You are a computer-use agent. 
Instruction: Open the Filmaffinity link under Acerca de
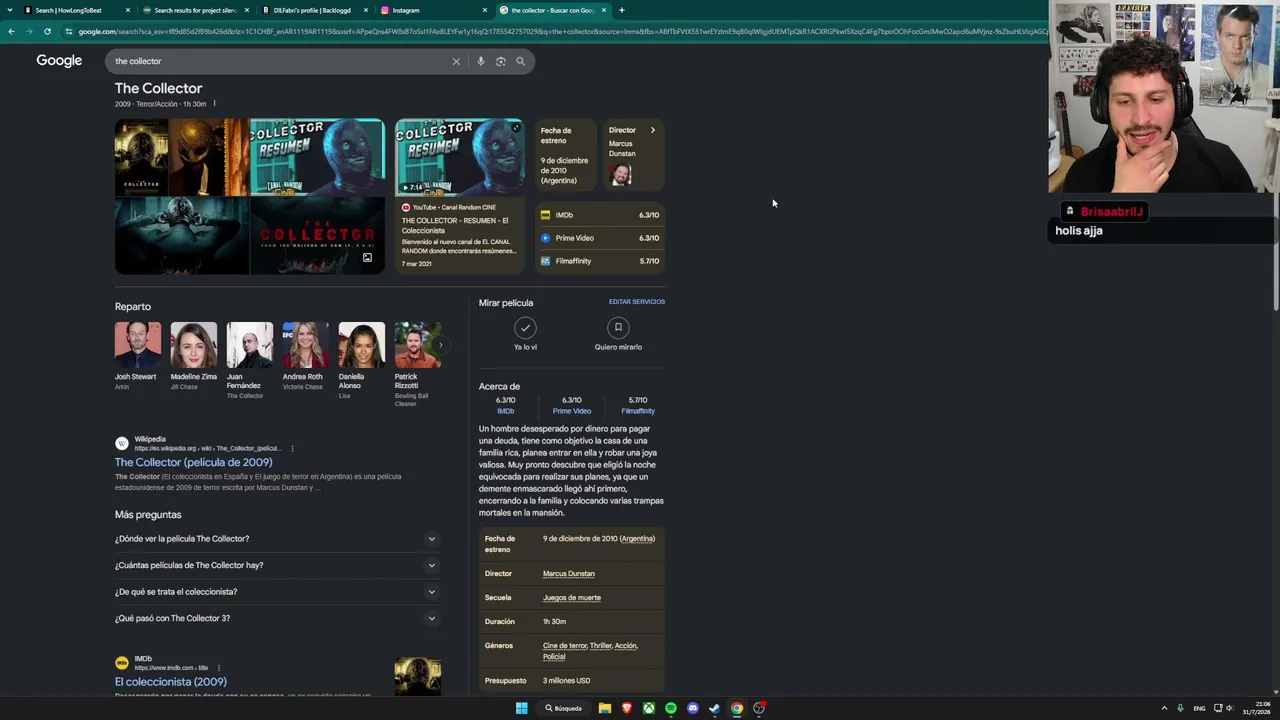[638, 411]
